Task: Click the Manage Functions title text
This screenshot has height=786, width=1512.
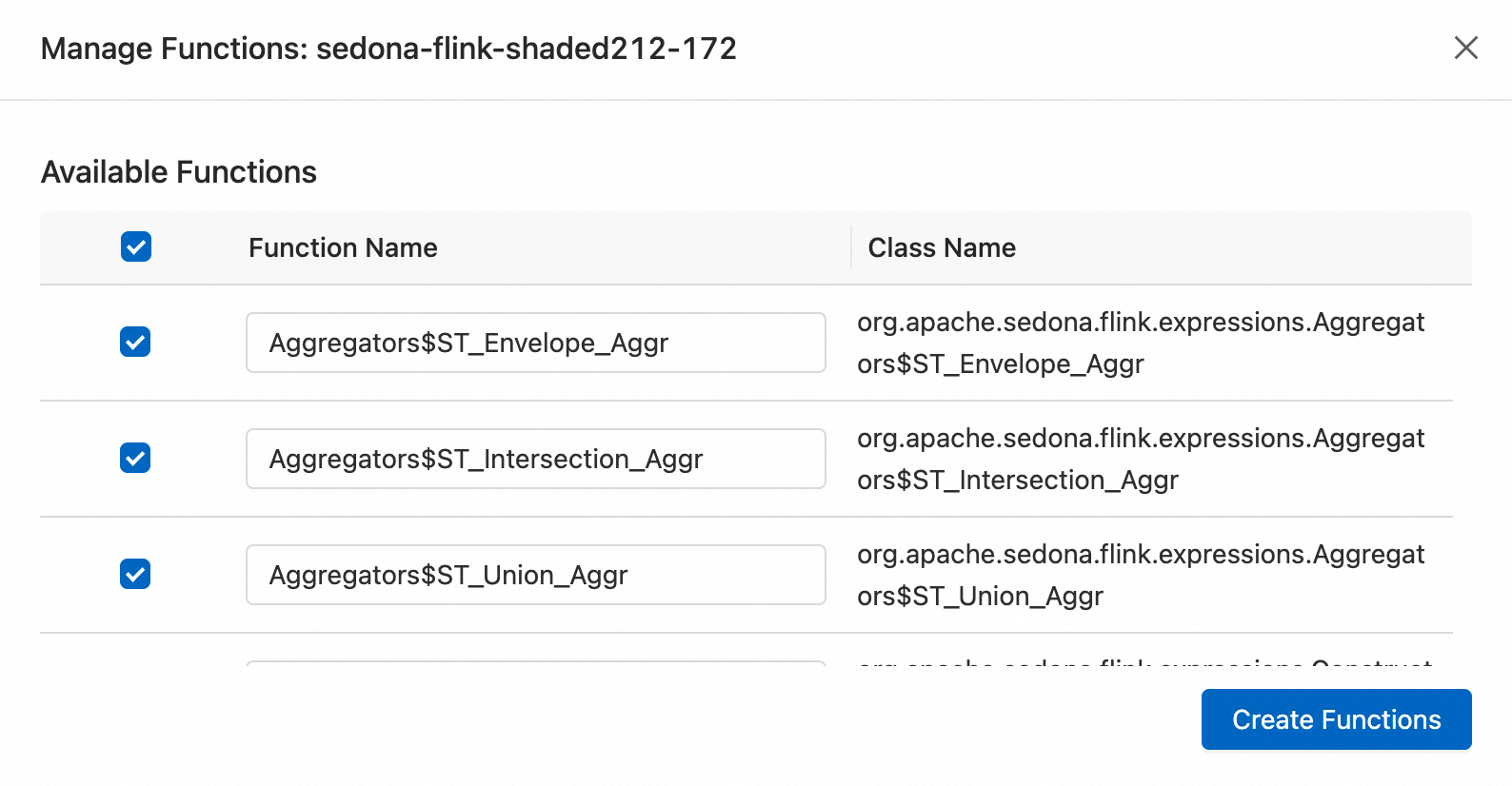Action: 173,49
